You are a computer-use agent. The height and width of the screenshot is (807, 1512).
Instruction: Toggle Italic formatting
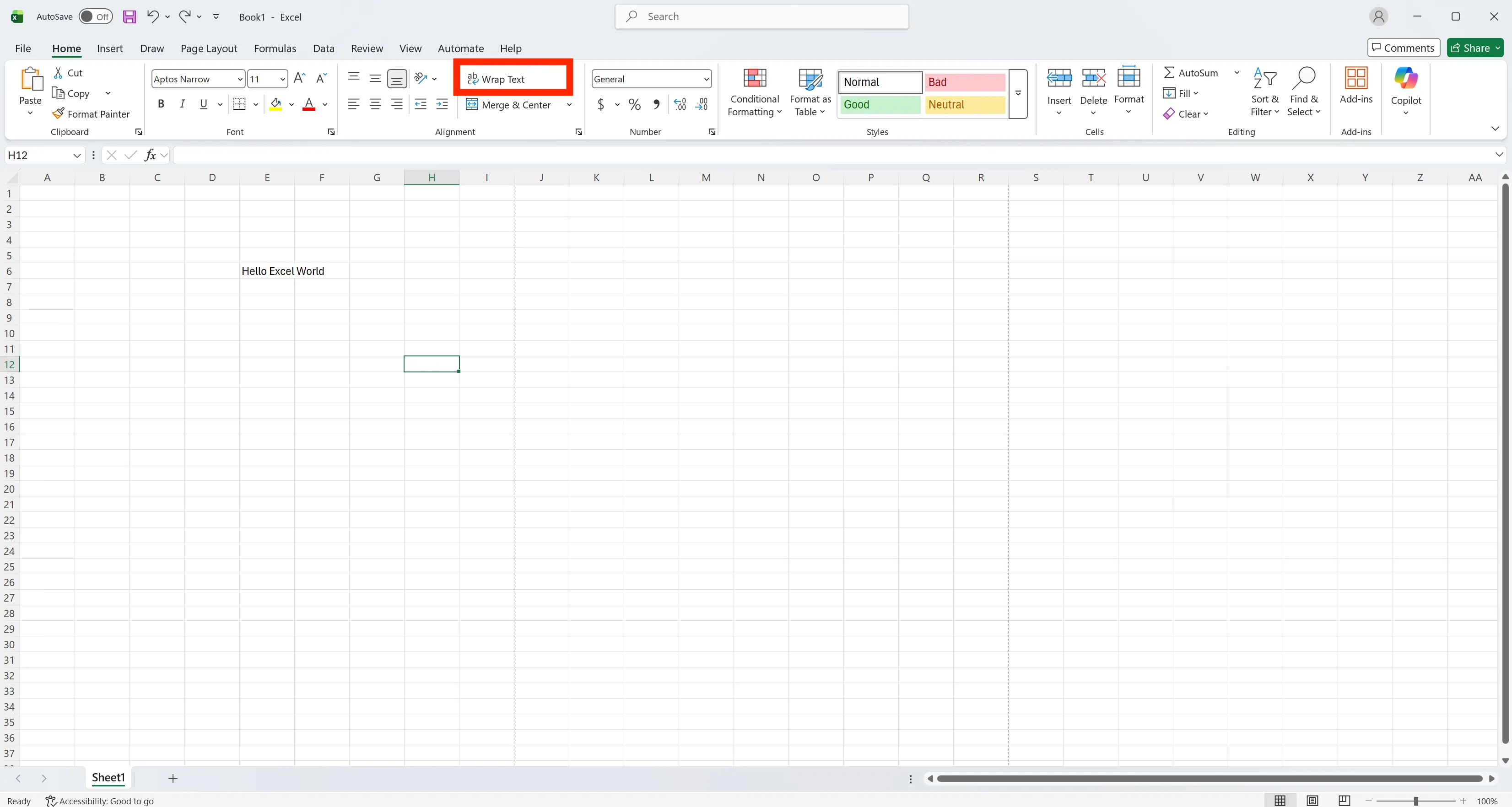182,104
